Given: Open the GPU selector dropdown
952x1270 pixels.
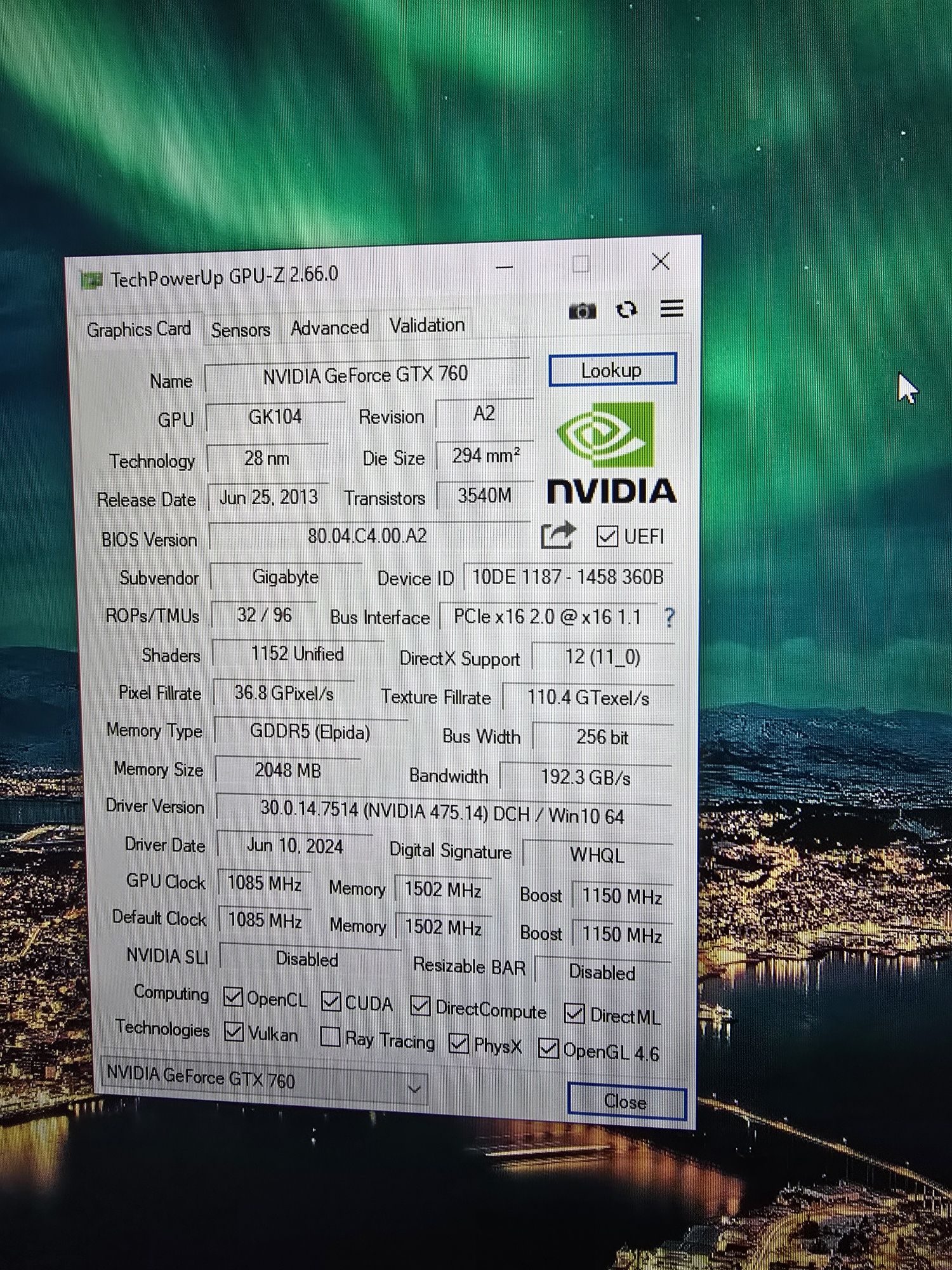Looking at the screenshot, I should tap(264, 1079).
